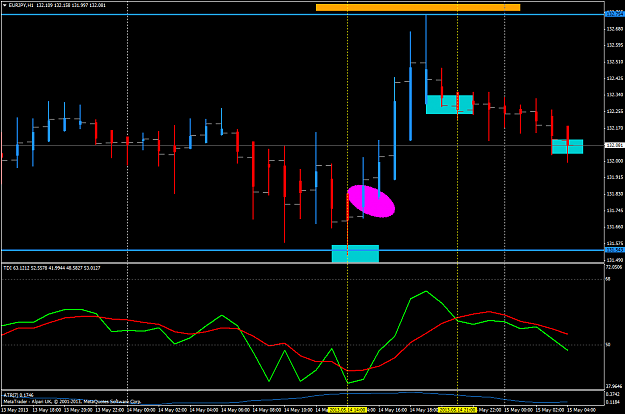Select the orange rectangle at the chart top
The image size is (625, 414).
click(x=418, y=8)
